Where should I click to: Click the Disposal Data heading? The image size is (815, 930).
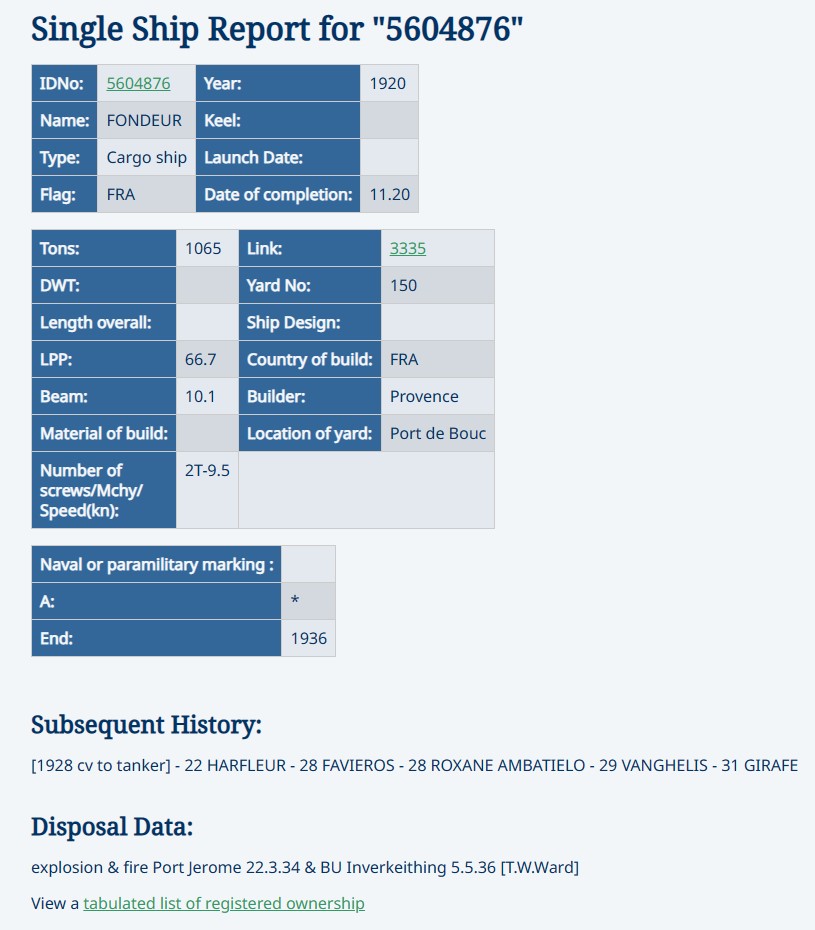tap(112, 827)
